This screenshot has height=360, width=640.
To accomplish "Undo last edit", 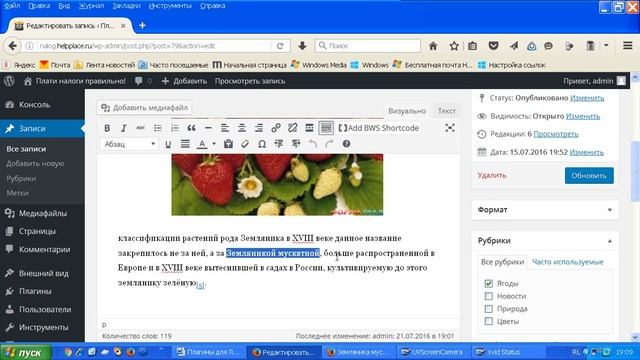I will (x=313, y=144).
